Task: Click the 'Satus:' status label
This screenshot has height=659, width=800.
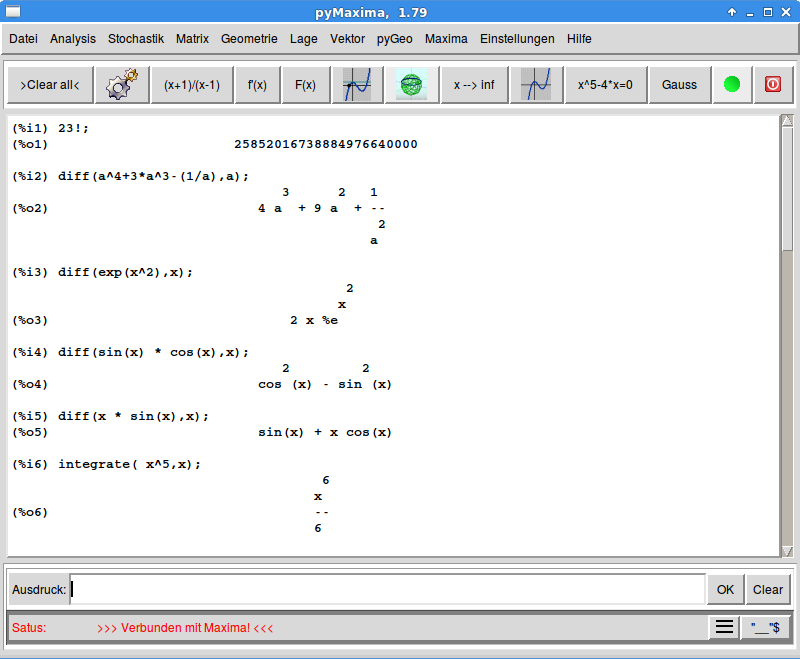Action: click(x=29, y=627)
